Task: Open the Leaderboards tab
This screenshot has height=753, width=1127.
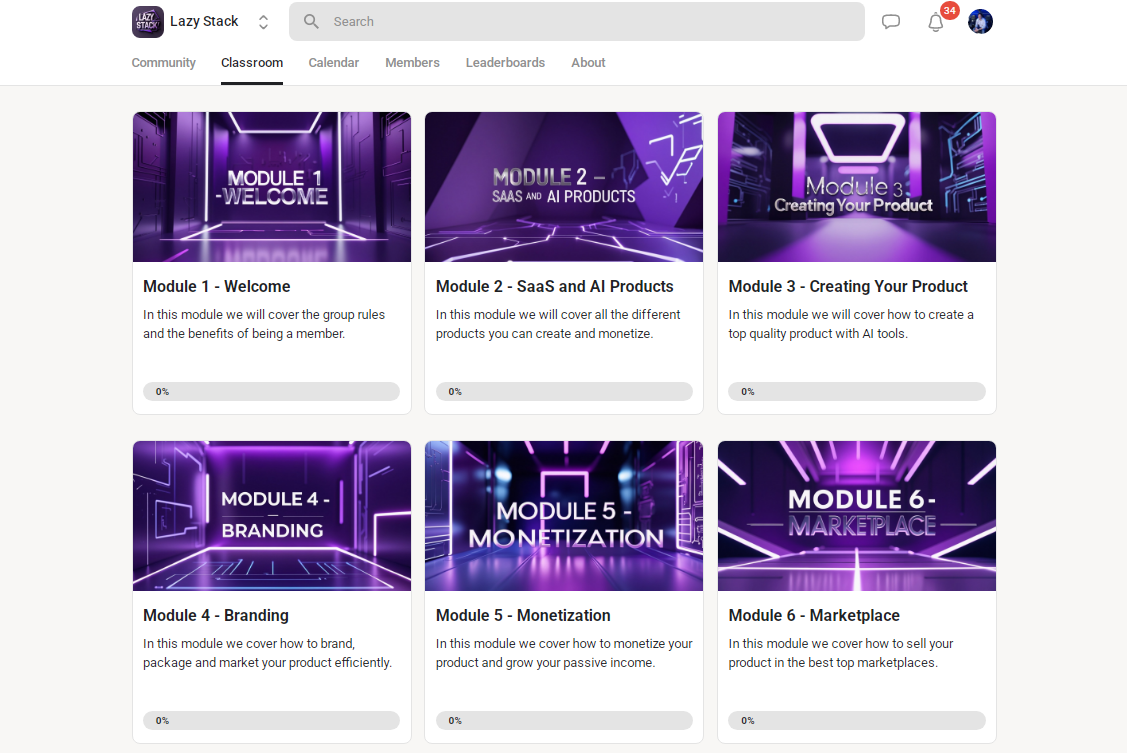Action: pyautogui.click(x=505, y=62)
